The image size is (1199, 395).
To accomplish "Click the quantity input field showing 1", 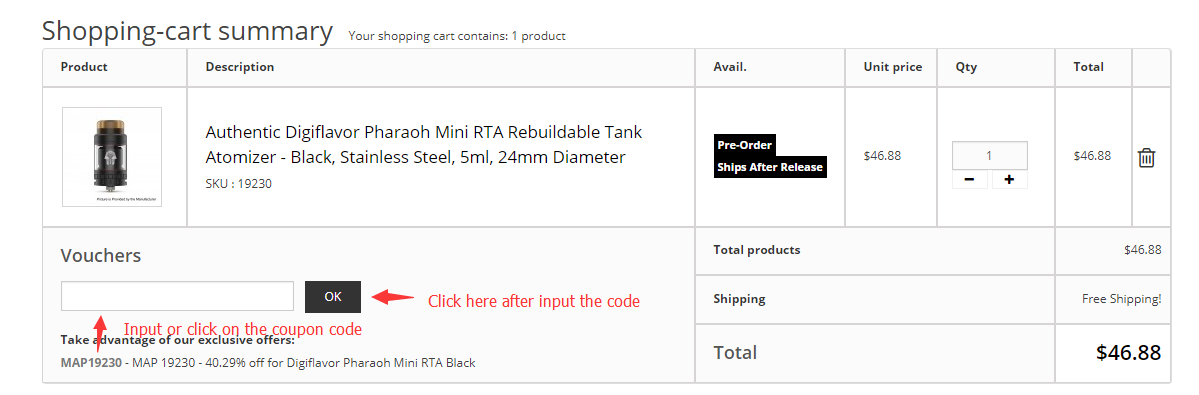I will pos(989,156).
